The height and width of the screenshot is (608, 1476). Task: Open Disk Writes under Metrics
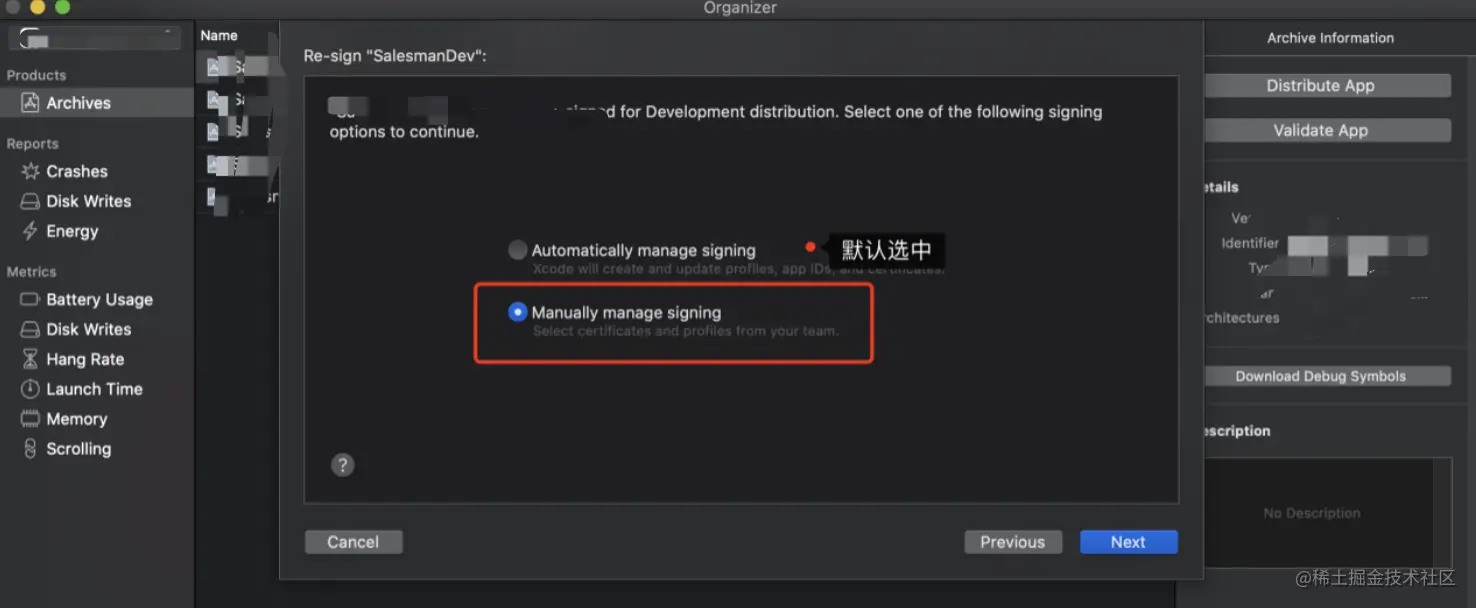pos(88,330)
